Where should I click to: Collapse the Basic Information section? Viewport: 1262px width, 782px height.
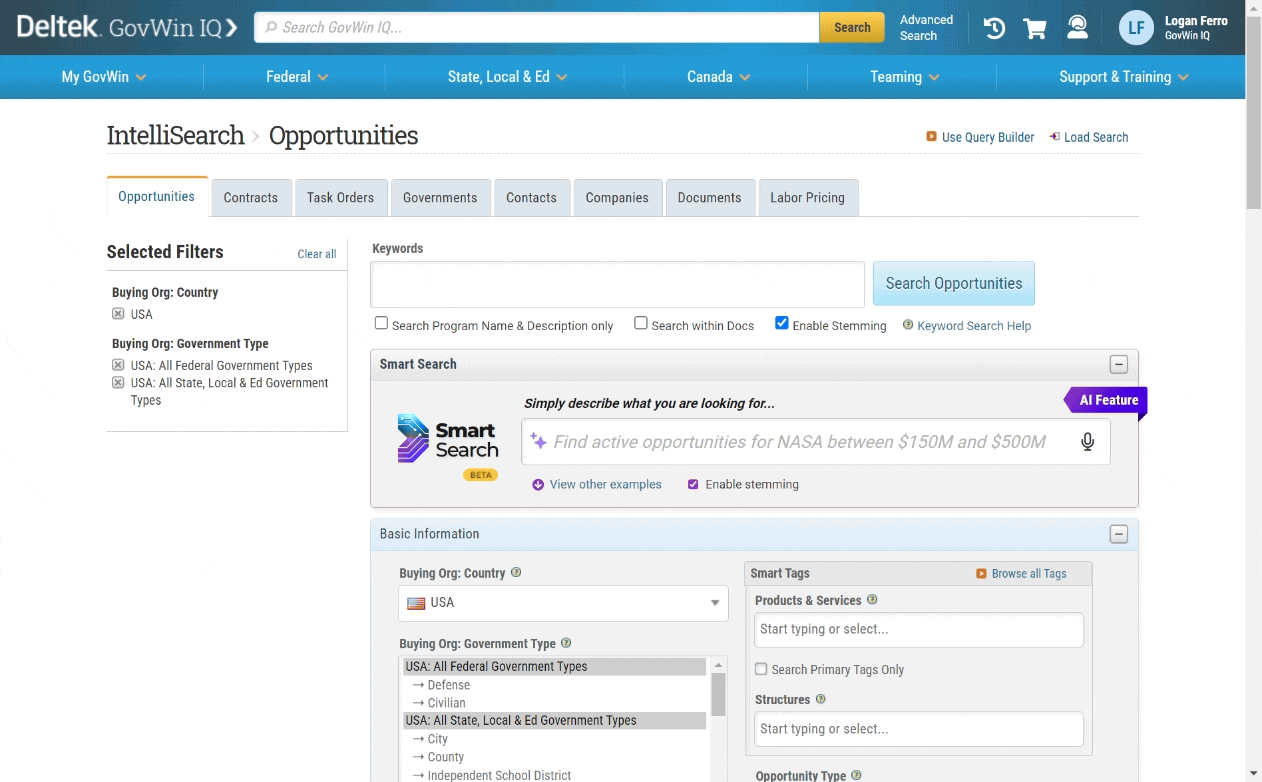1119,534
